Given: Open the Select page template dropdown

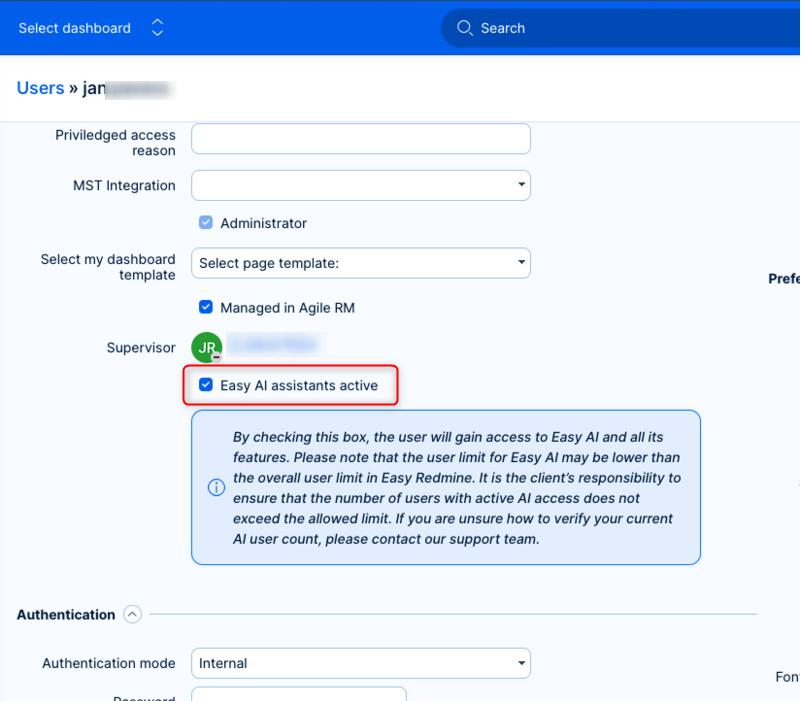Looking at the screenshot, I should pyautogui.click(x=360, y=263).
